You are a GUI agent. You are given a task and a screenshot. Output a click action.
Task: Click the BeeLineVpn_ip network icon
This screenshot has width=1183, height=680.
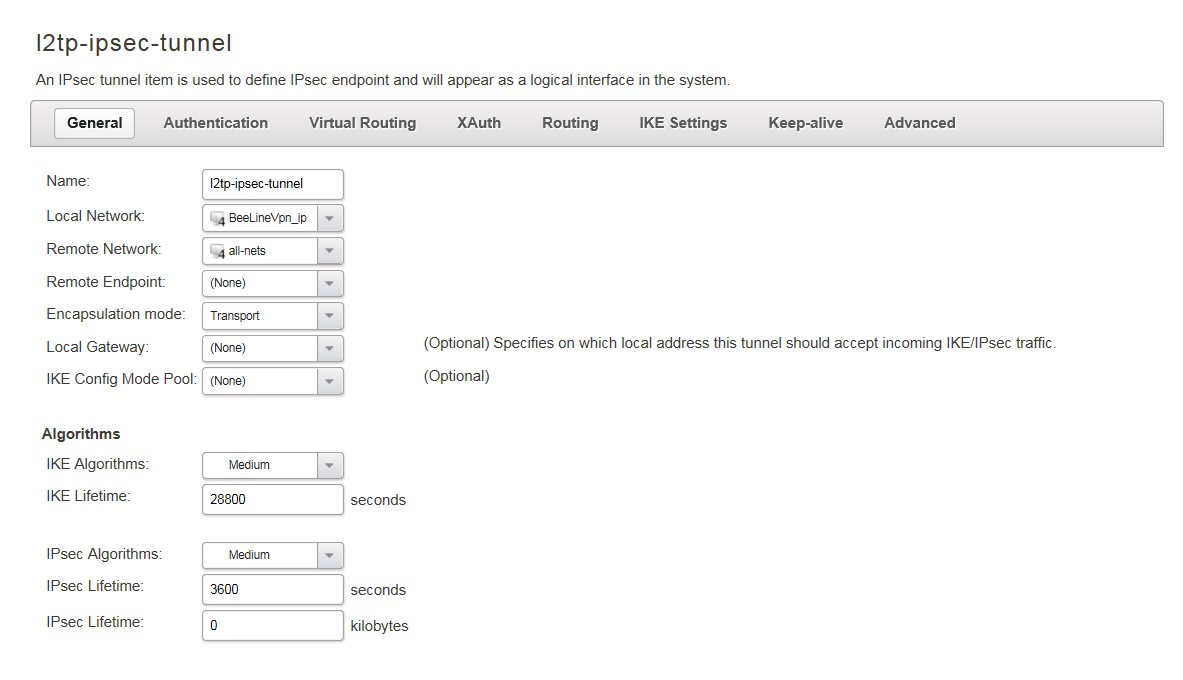218,218
